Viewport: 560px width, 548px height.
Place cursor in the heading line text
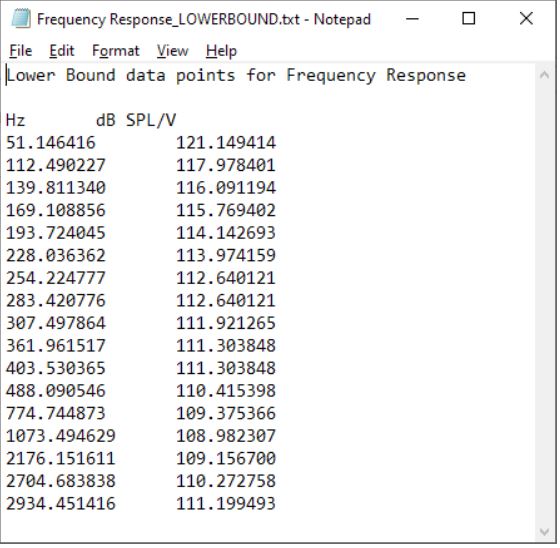(x=236, y=75)
